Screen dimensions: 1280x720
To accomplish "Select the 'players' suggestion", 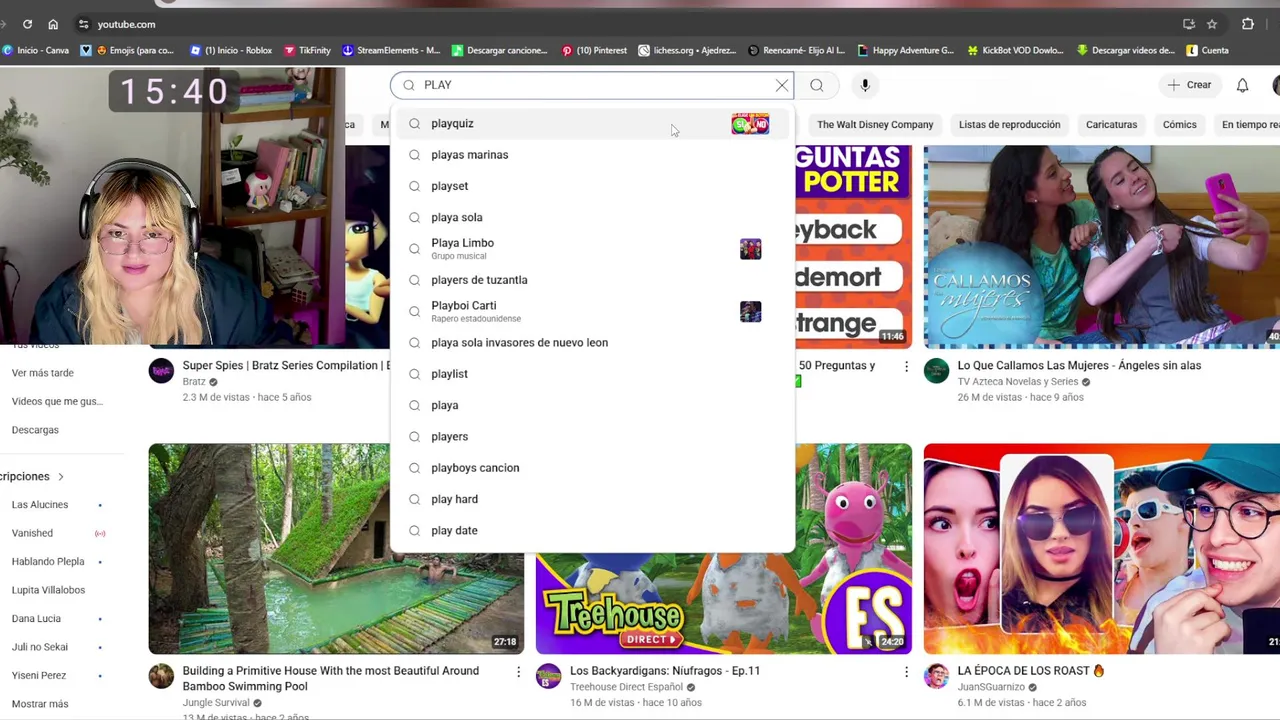I will coord(592,436).
